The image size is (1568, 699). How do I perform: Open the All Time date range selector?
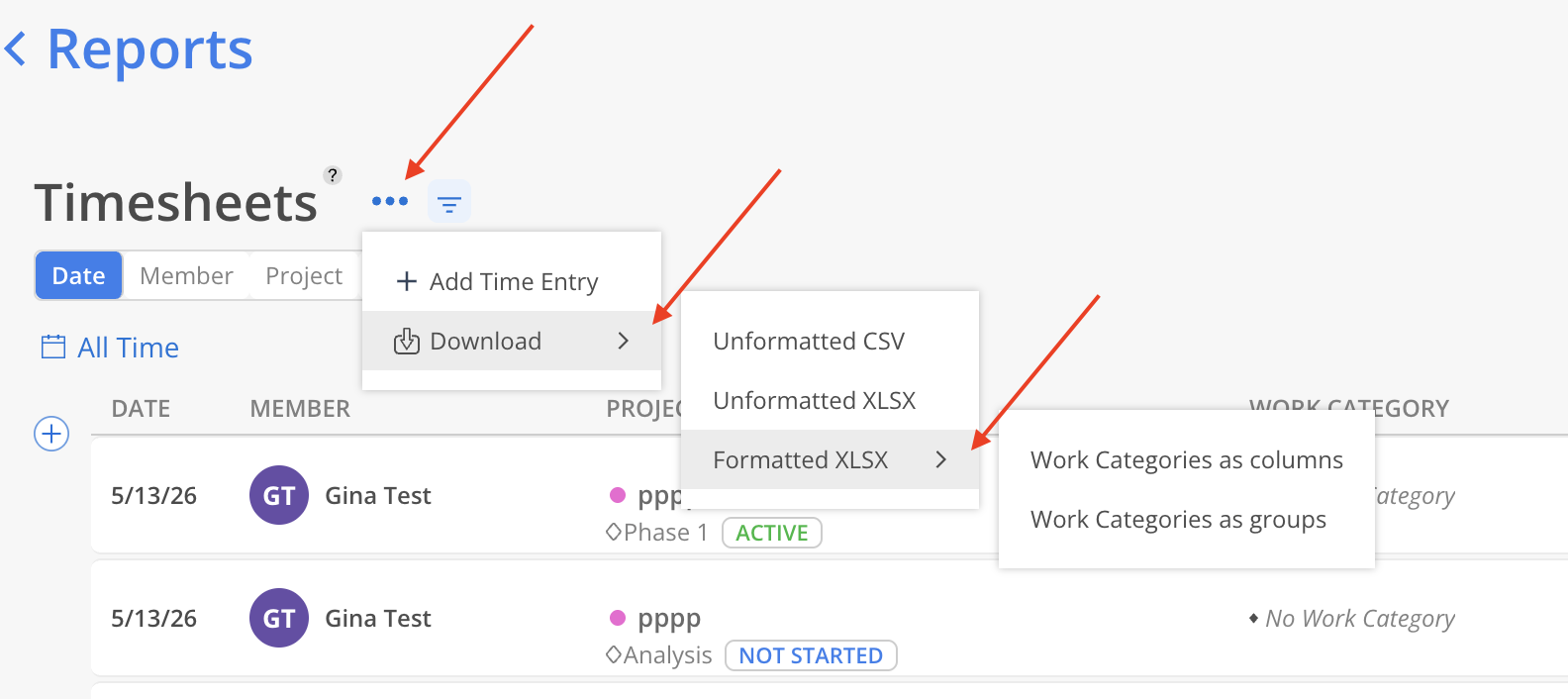128,348
